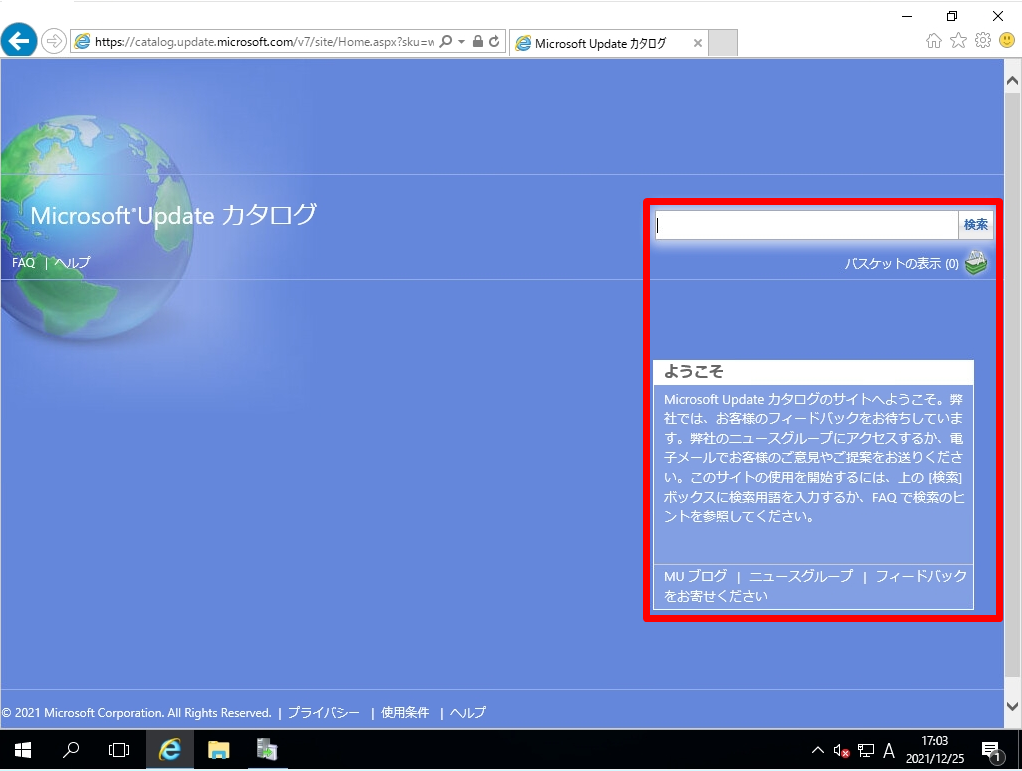Click the muted speaker volume icon
1022x771 pixels.
[841, 751]
